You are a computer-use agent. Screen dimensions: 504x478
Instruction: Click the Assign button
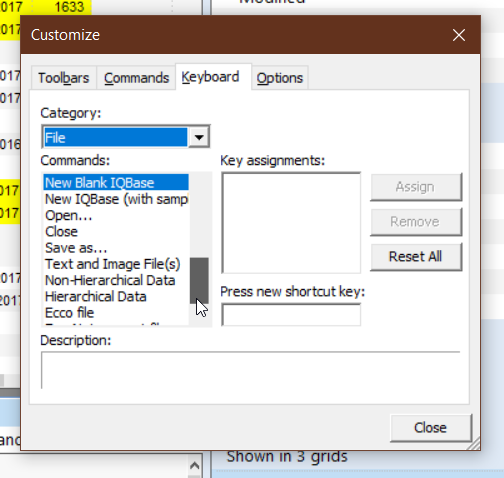[416, 187]
